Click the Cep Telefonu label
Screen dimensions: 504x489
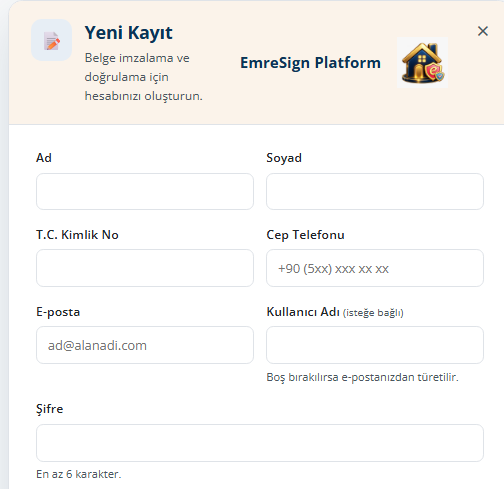click(x=305, y=235)
